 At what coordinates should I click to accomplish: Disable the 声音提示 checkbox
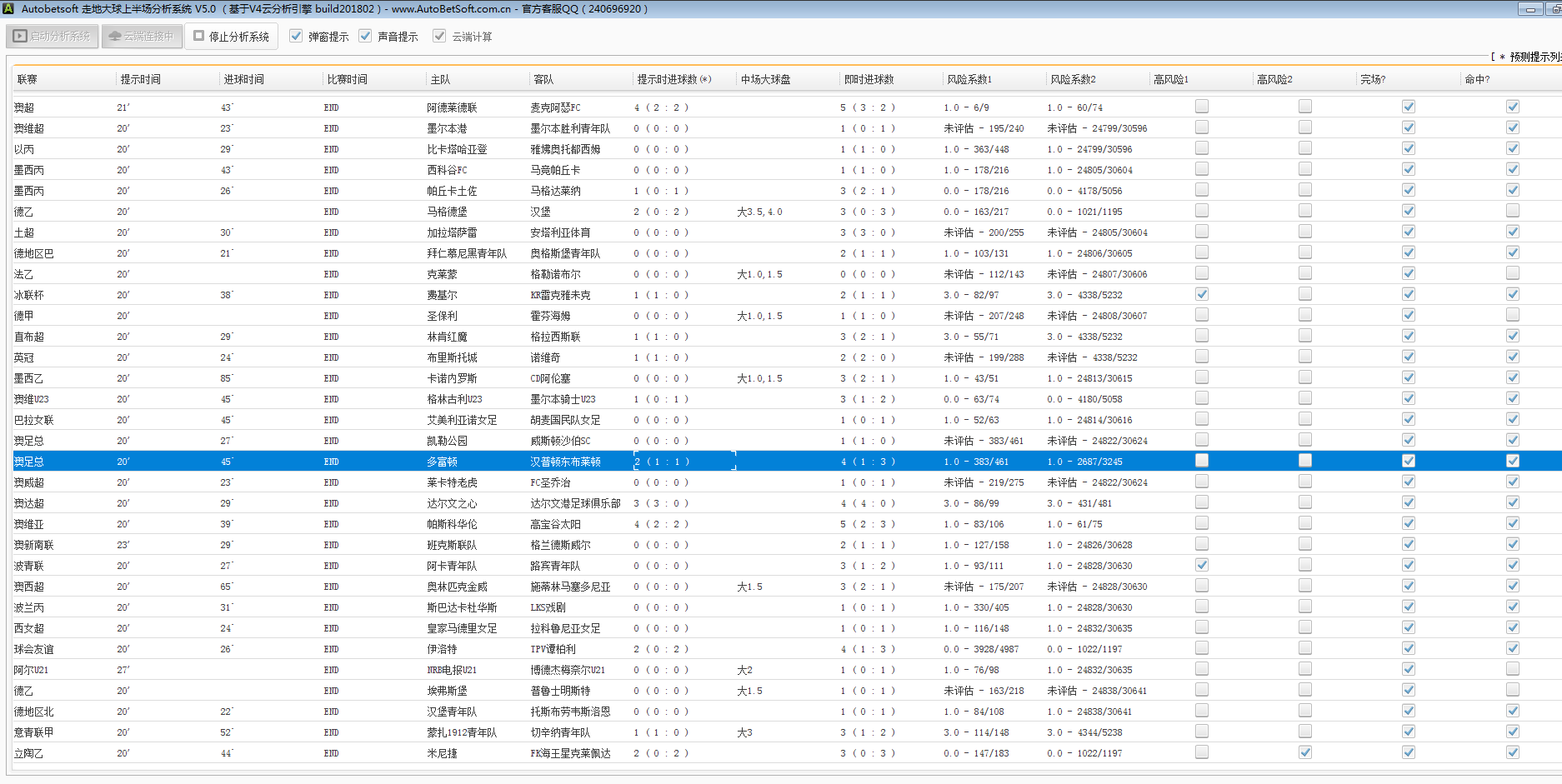365,37
